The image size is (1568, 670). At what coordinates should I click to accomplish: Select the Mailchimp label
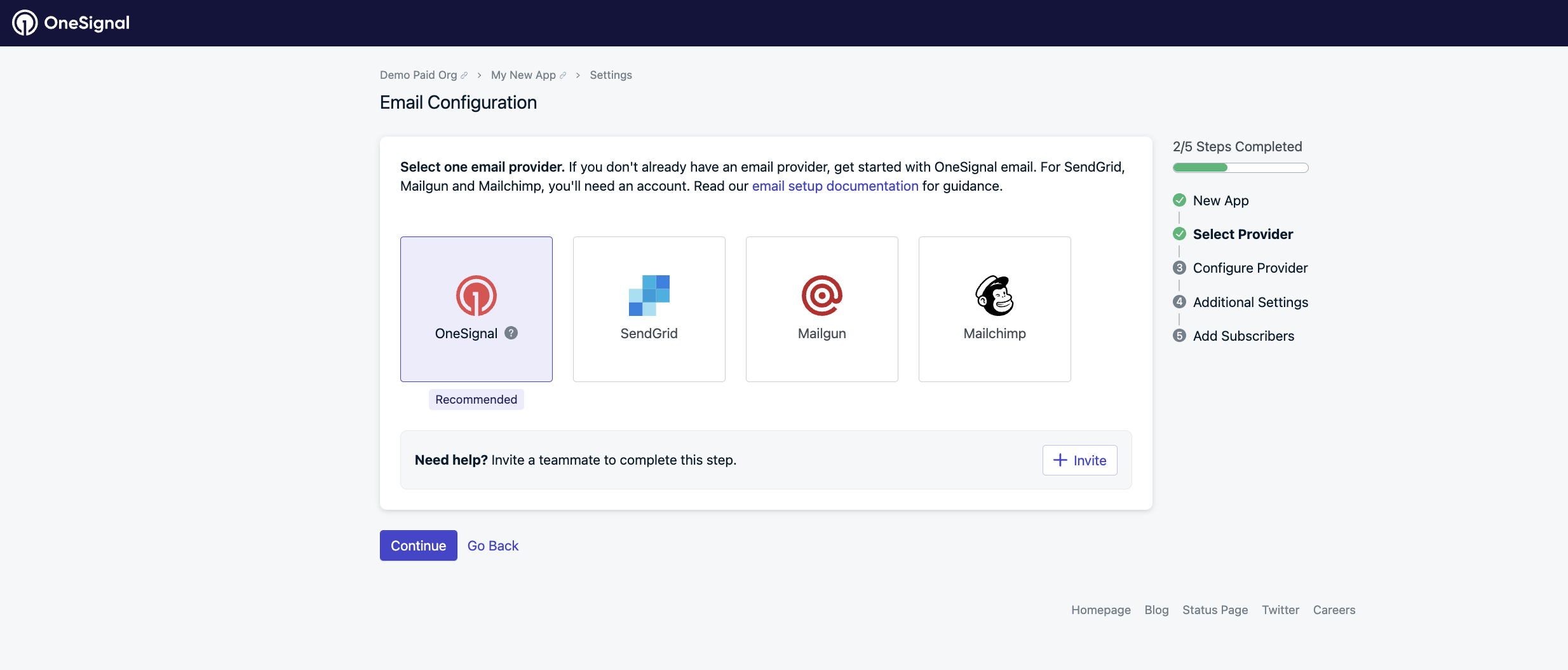point(995,333)
